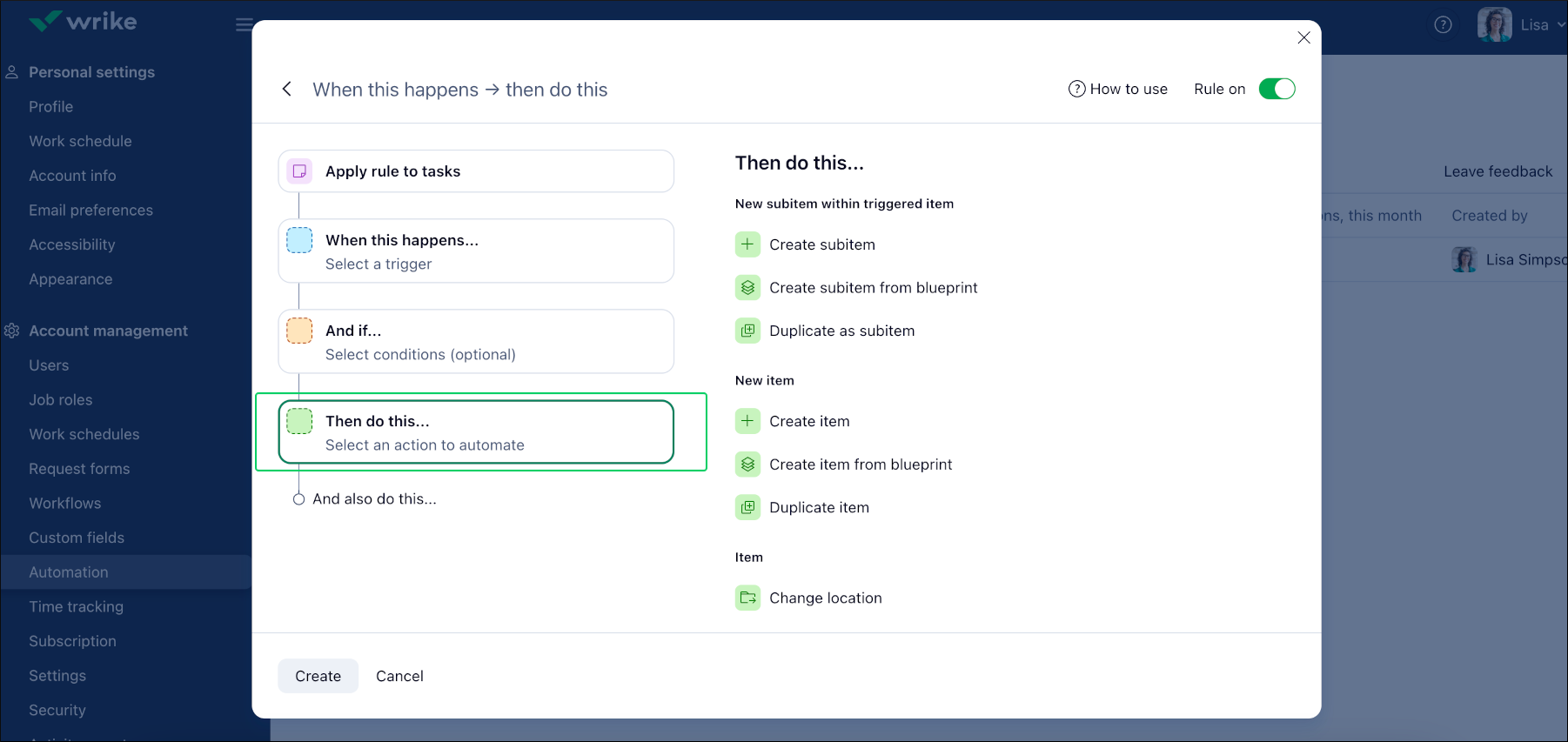
Task: Click Lisa's profile avatar in header
Action: coord(1494,24)
